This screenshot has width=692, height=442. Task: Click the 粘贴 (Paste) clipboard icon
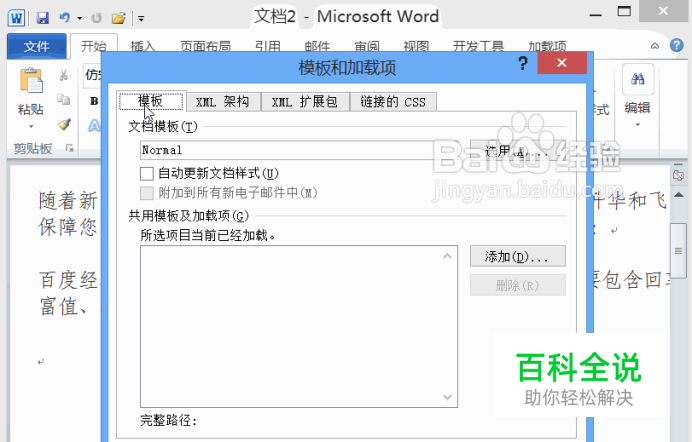(31, 81)
